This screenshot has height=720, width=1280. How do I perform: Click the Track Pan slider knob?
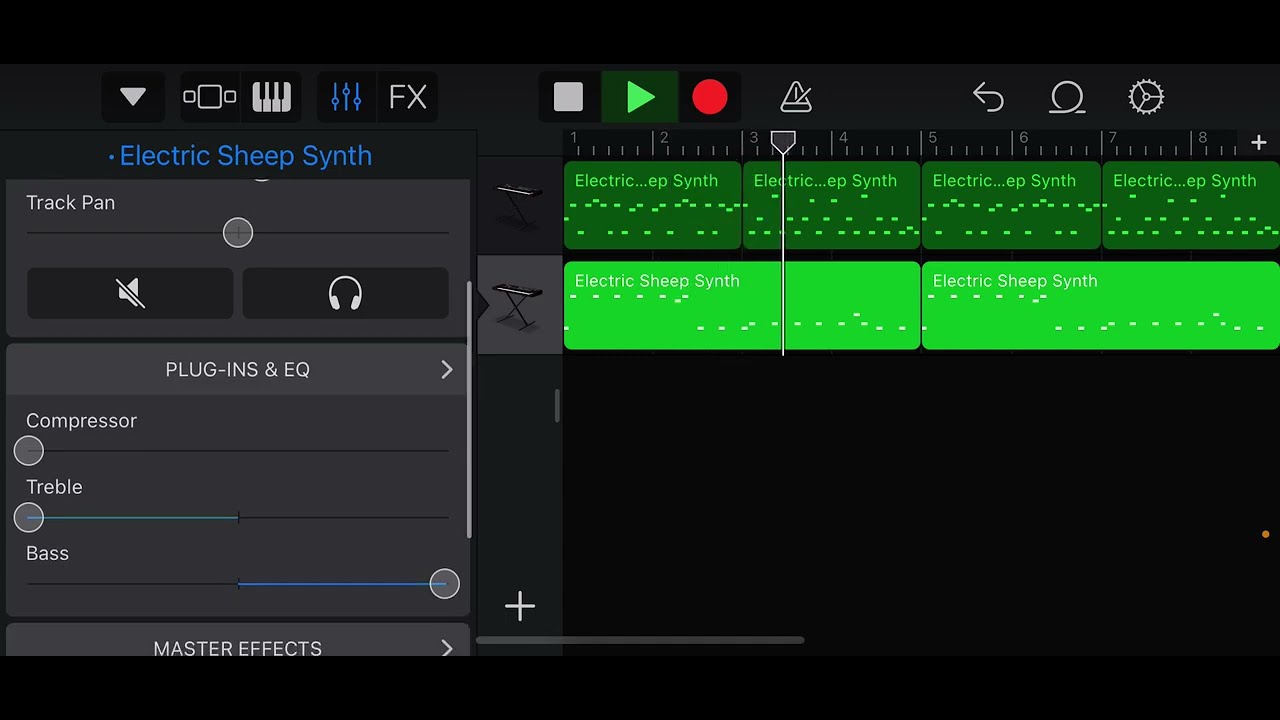238,233
